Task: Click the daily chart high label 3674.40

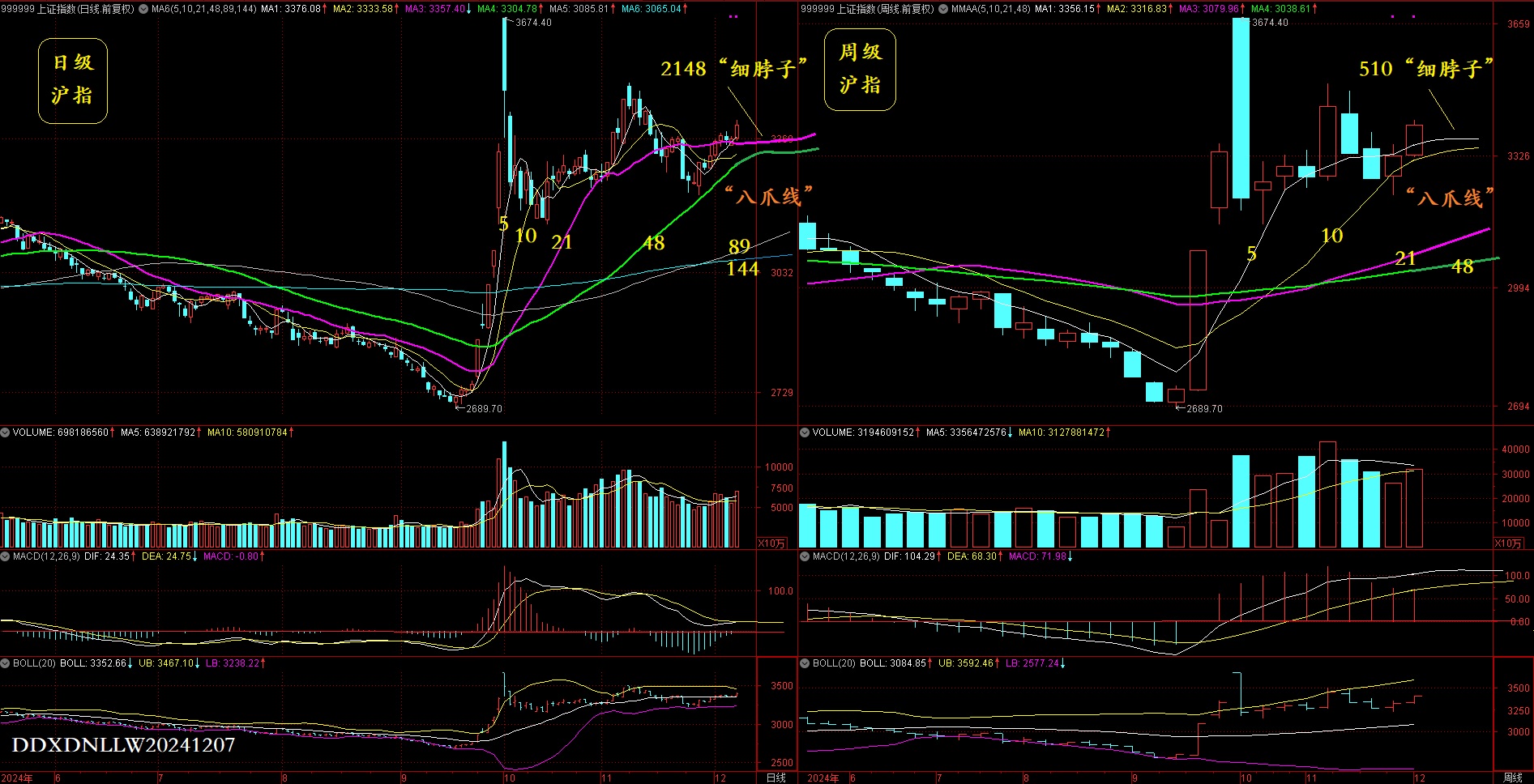Action: click(x=533, y=23)
